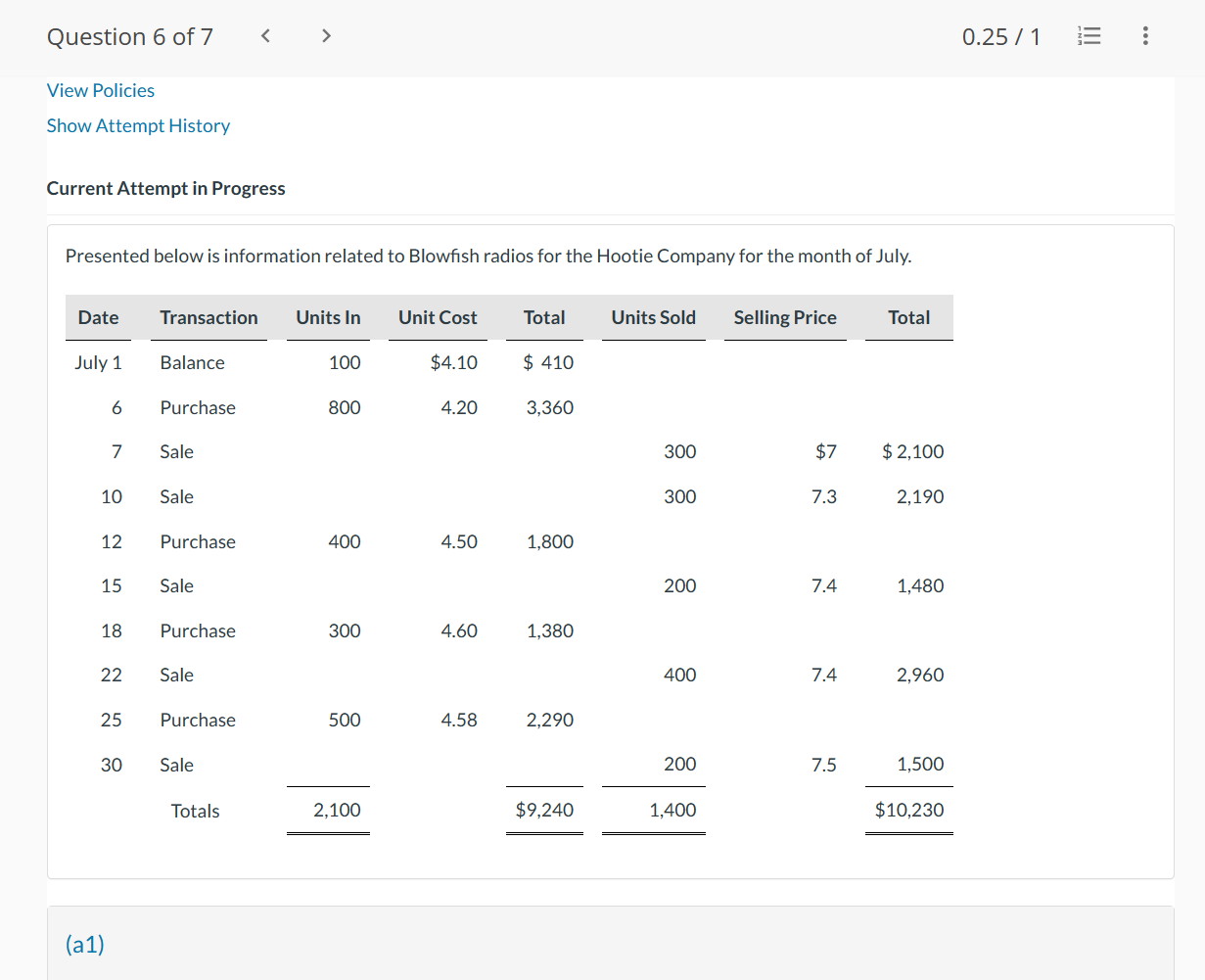
Task: Click the Transaction column header
Action: pyautogui.click(x=209, y=317)
